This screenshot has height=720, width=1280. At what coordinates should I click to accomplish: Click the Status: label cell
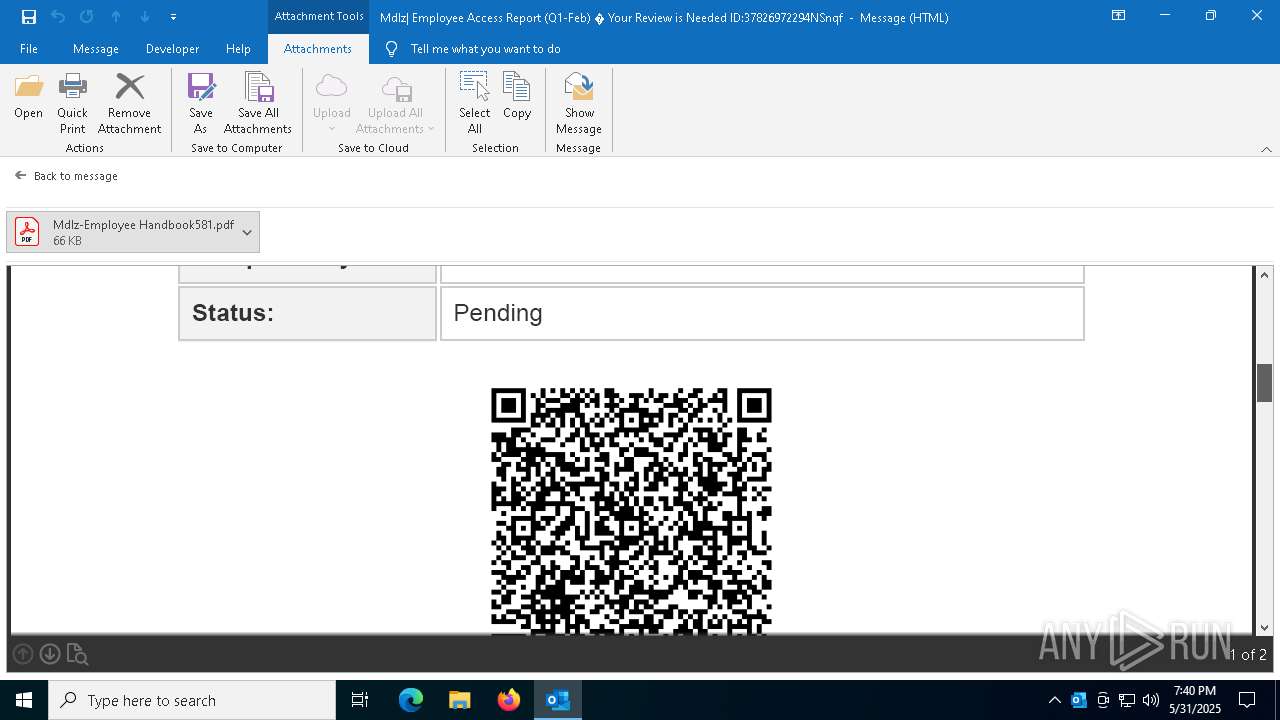[x=307, y=313]
